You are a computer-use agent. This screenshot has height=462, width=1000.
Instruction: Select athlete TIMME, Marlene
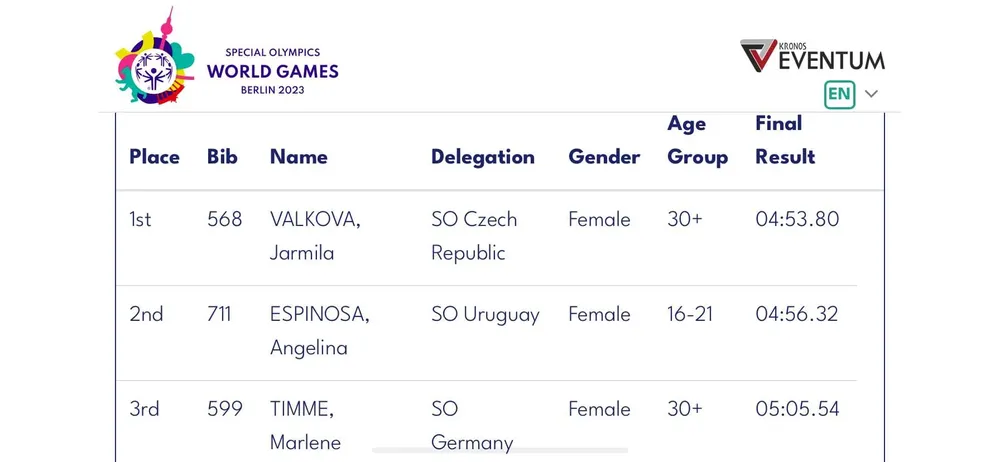305,425
